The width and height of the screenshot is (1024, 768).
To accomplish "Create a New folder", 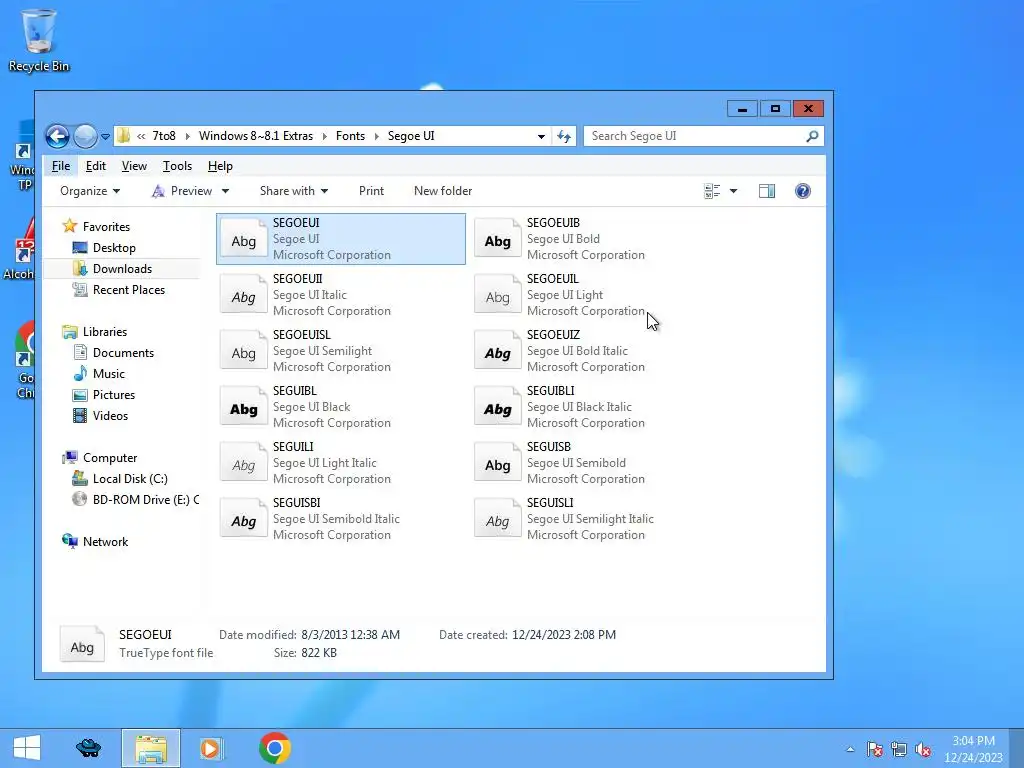I will (x=443, y=191).
